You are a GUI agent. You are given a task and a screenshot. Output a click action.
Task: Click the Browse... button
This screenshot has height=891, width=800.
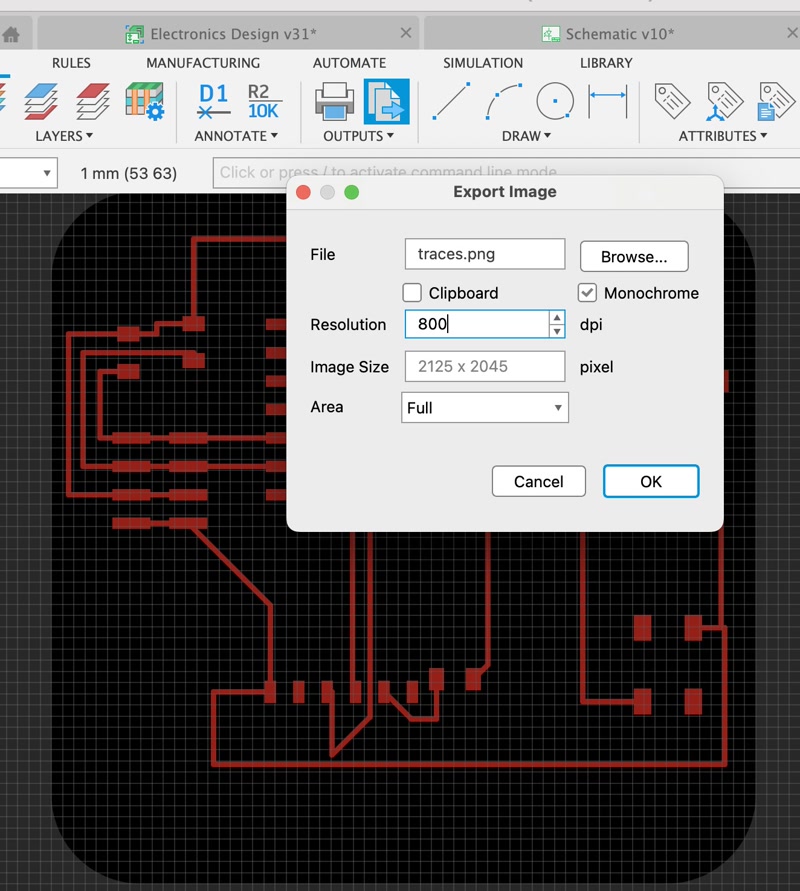634,257
